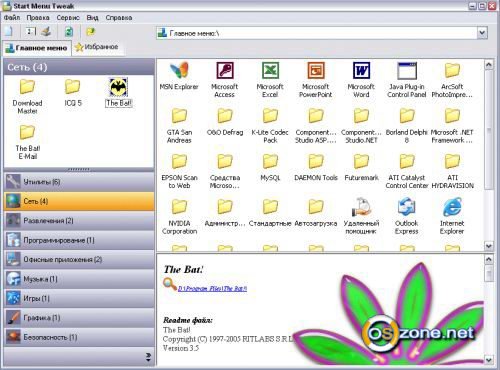Viewport: 500px width, 370px height.
Task: Click info pane scrollbar down arrow
Action: 488,360
